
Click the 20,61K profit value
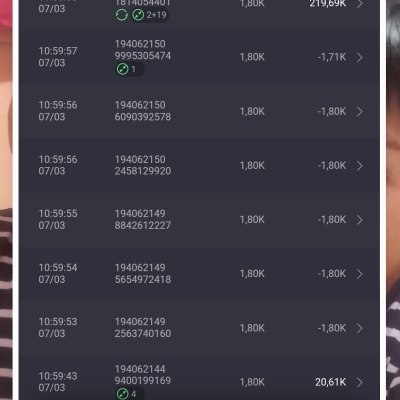(x=330, y=382)
